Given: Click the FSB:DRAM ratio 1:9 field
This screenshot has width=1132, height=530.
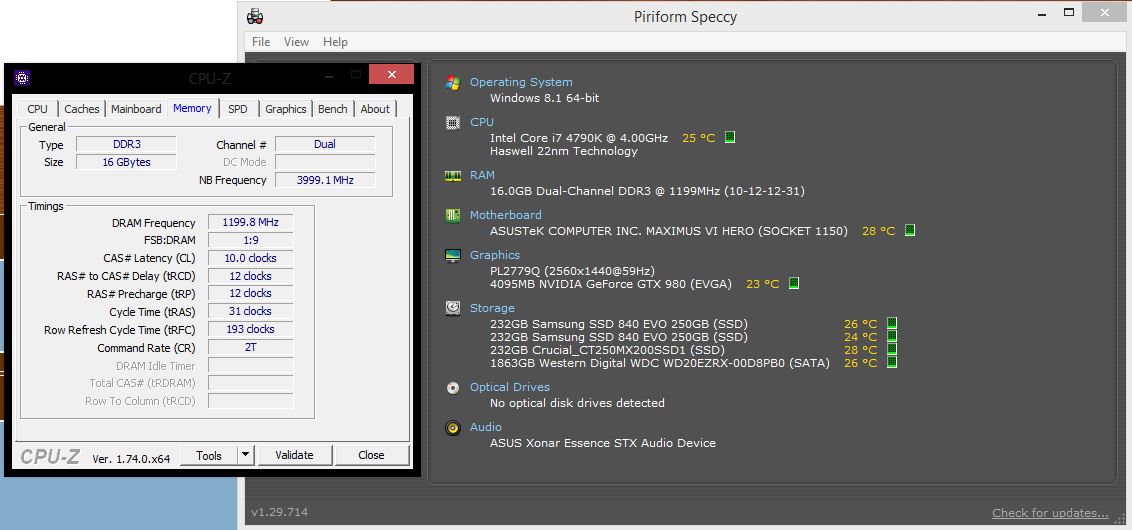Looking at the screenshot, I should point(251,240).
